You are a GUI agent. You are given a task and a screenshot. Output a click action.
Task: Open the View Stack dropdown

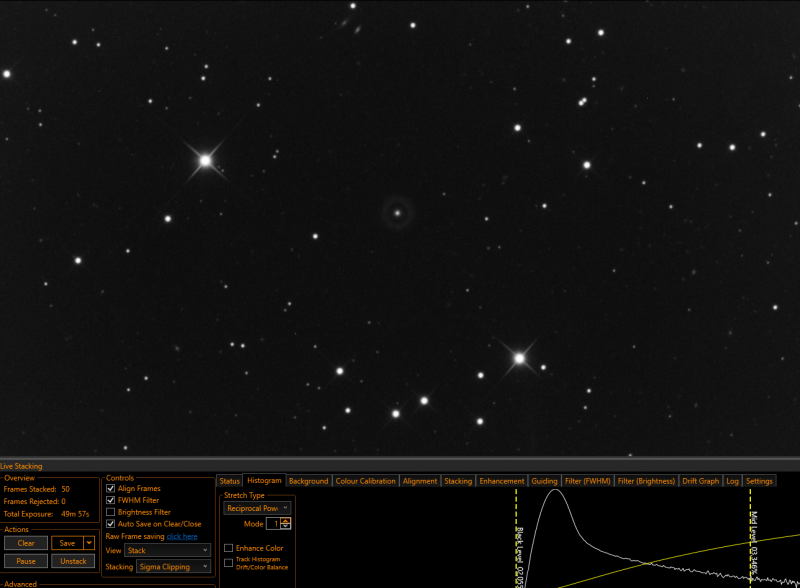coord(167,550)
